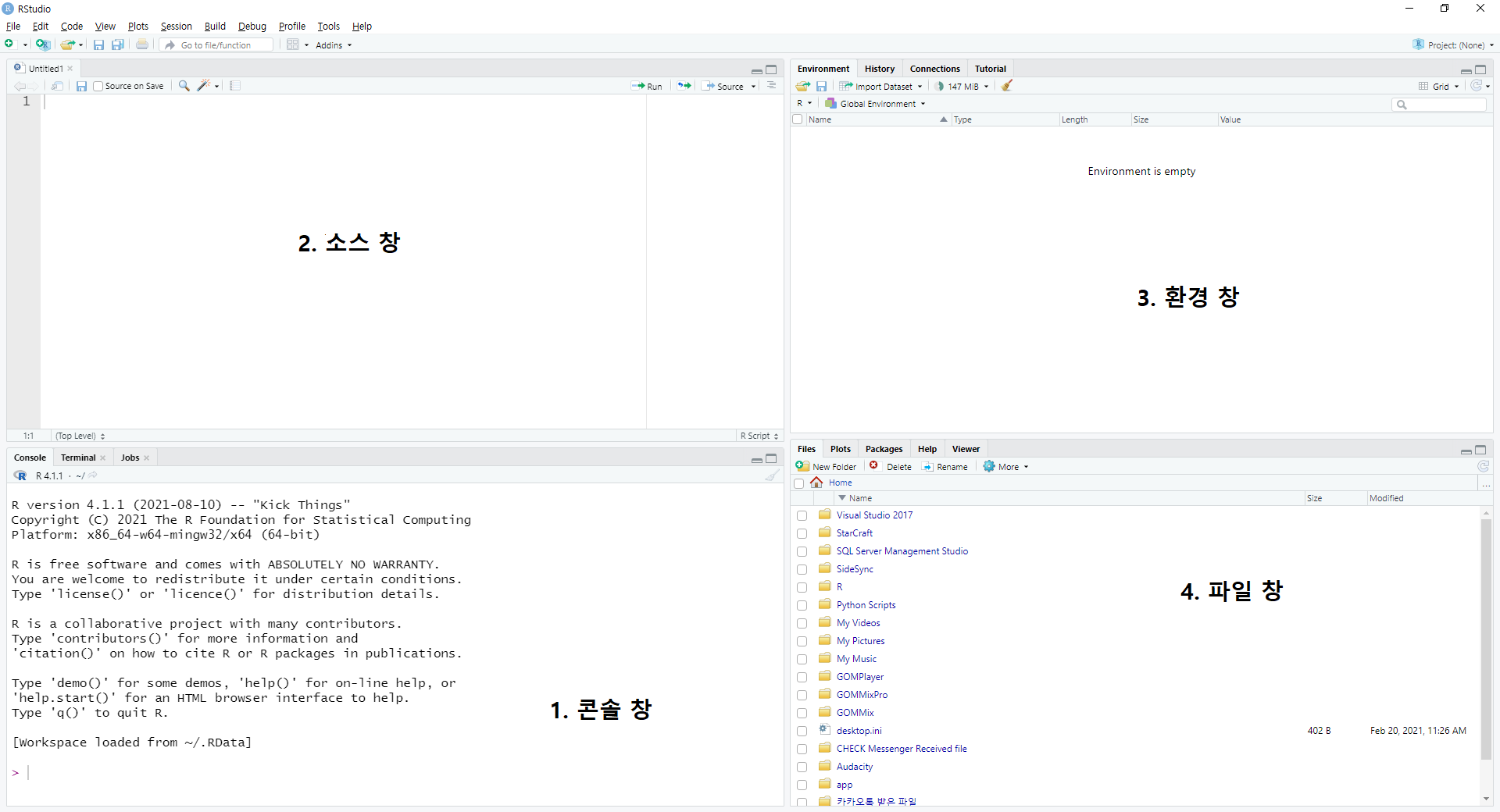This screenshot has width=1500, height=812.
Task: Click the Show in new window icon in source pane
Action: (x=57, y=86)
